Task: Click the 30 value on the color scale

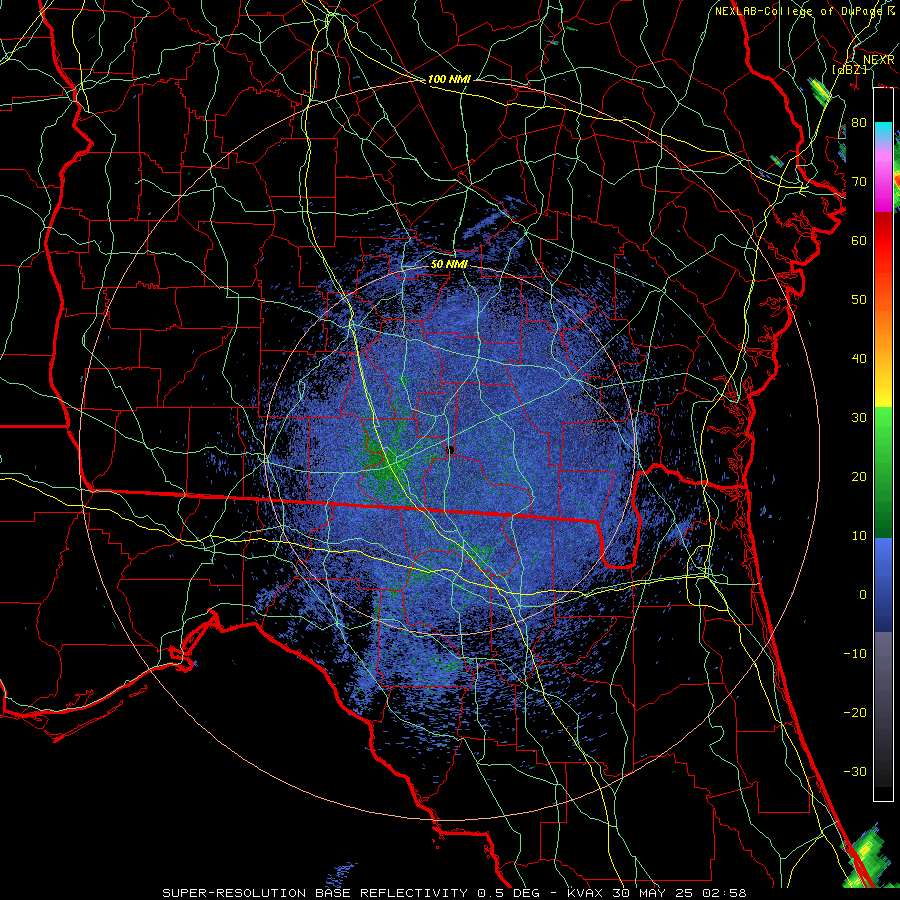Action: (859, 418)
